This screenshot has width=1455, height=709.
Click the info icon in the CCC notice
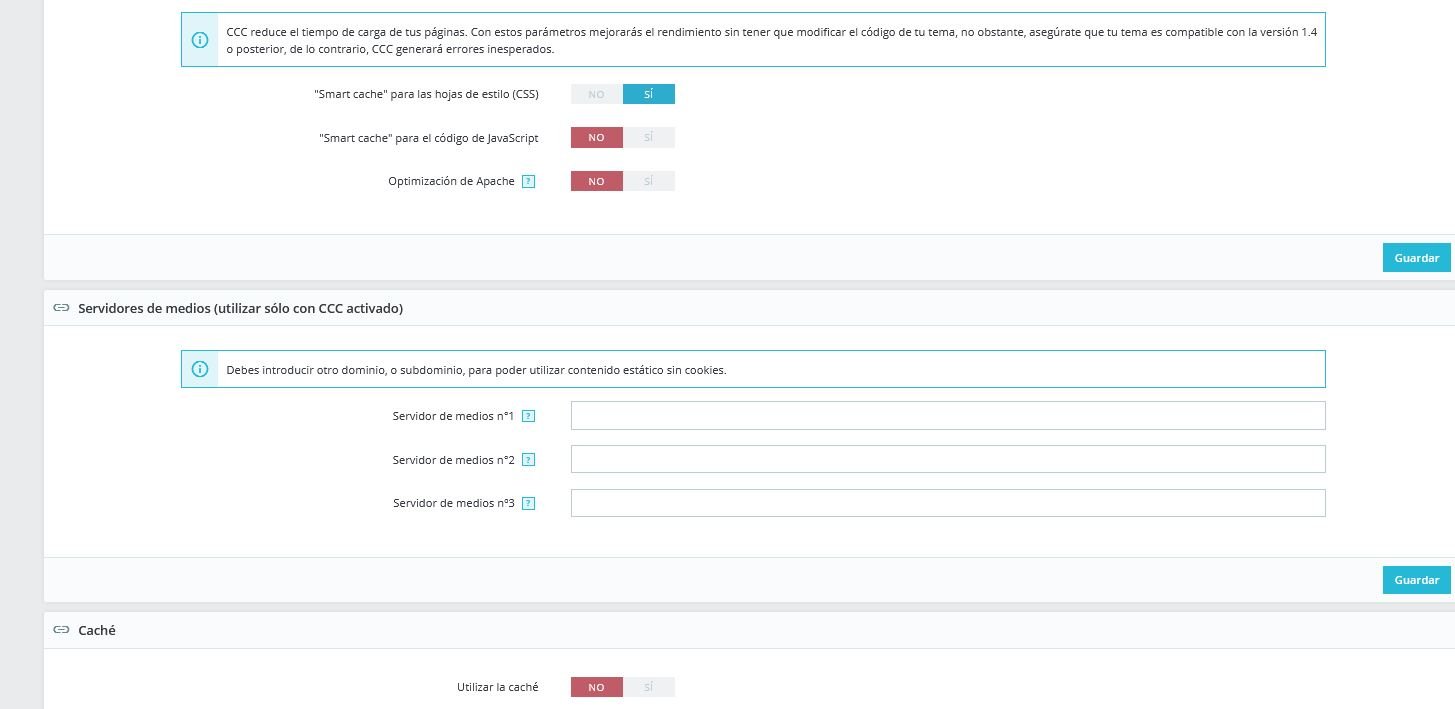[x=200, y=40]
